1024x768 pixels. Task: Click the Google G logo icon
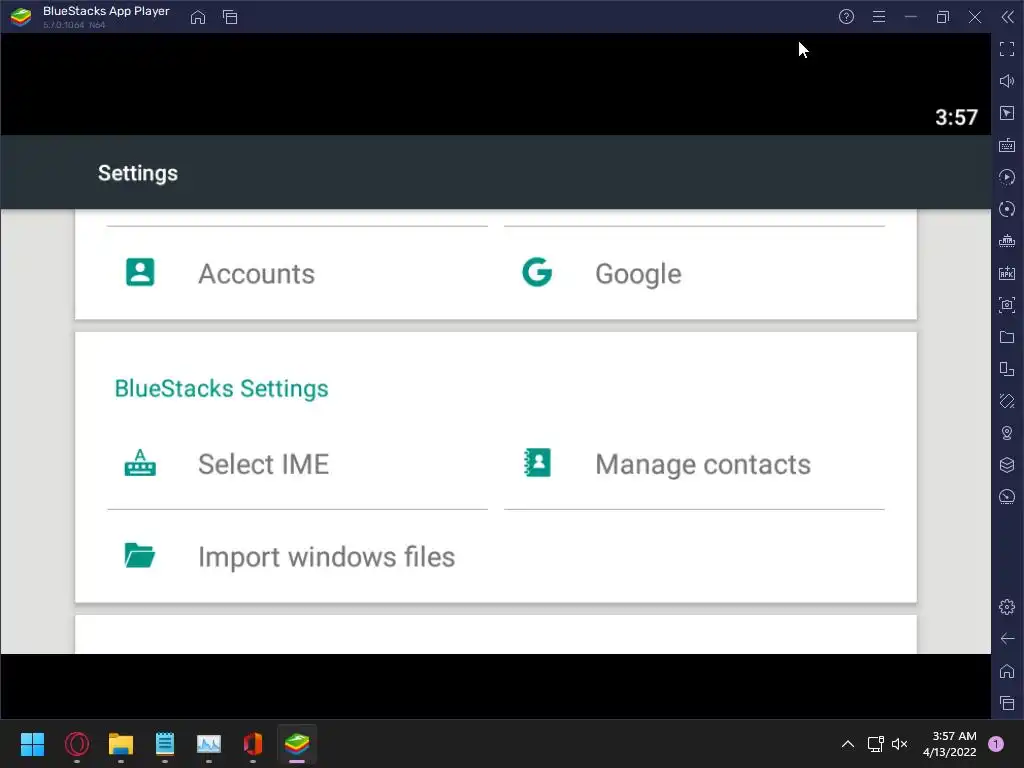pos(537,272)
